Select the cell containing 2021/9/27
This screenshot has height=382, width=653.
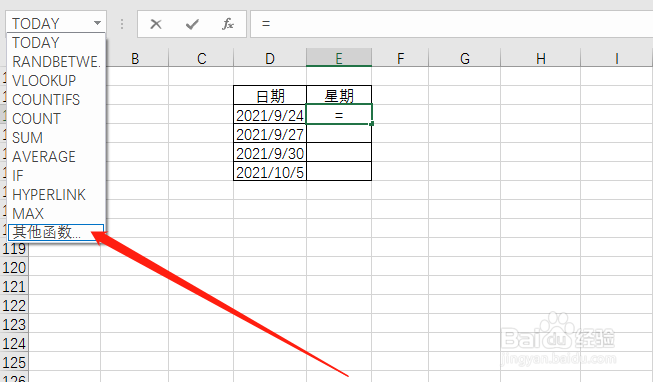[270, 134]
